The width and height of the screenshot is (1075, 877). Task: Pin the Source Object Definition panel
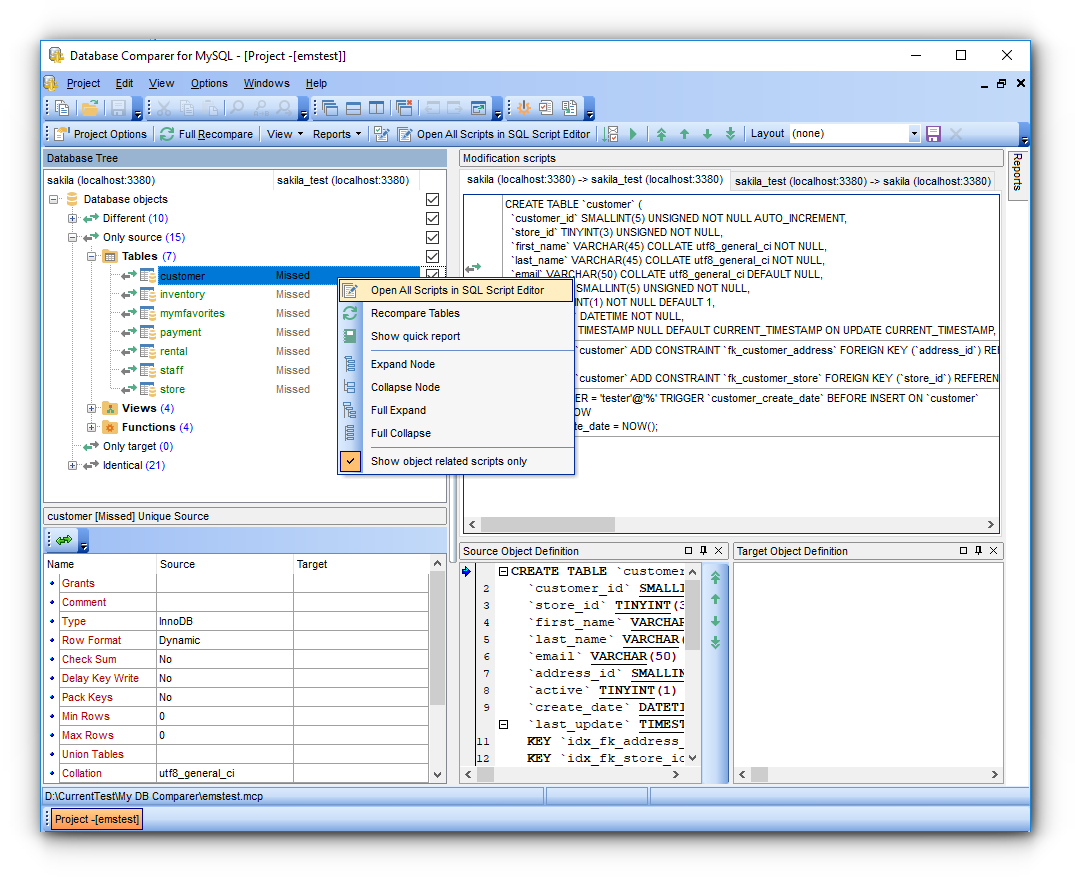[x=703, y=551]
